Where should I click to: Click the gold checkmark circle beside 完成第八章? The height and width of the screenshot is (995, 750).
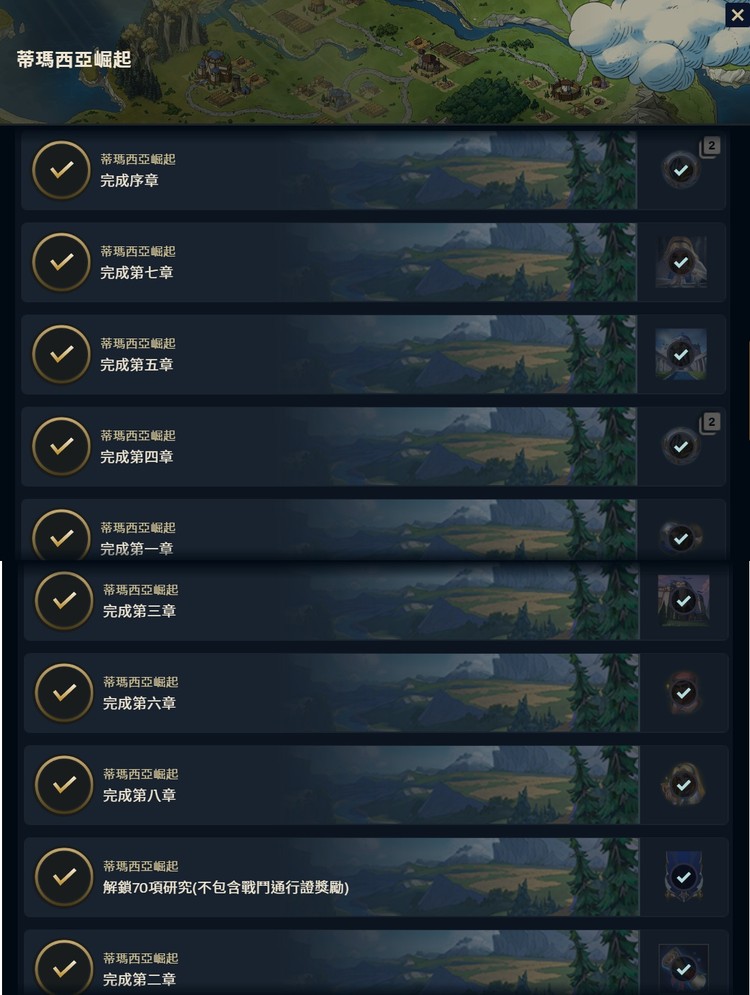click(x=64, y=784)
